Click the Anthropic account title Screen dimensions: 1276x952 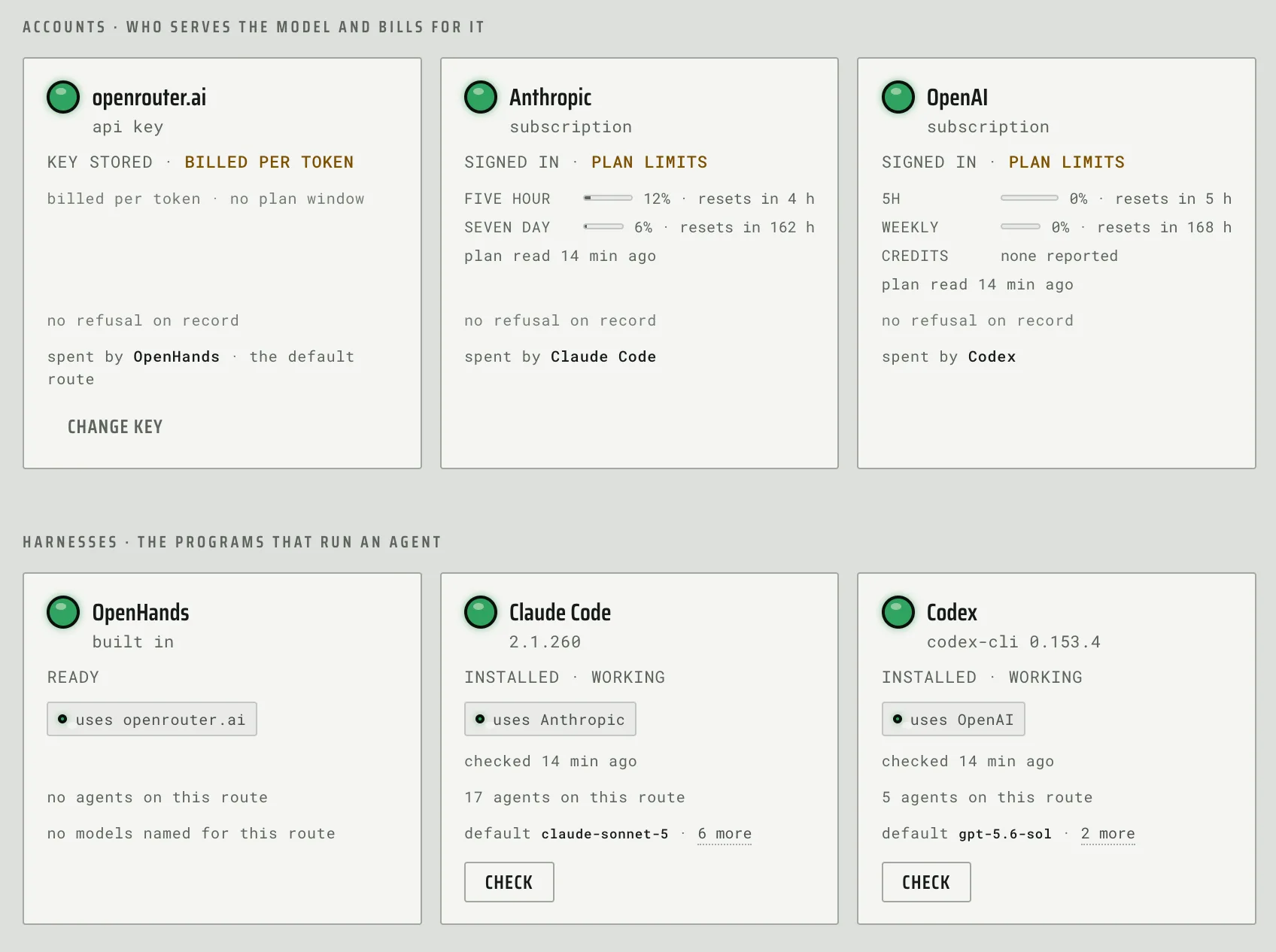click(x=551, y=98)
